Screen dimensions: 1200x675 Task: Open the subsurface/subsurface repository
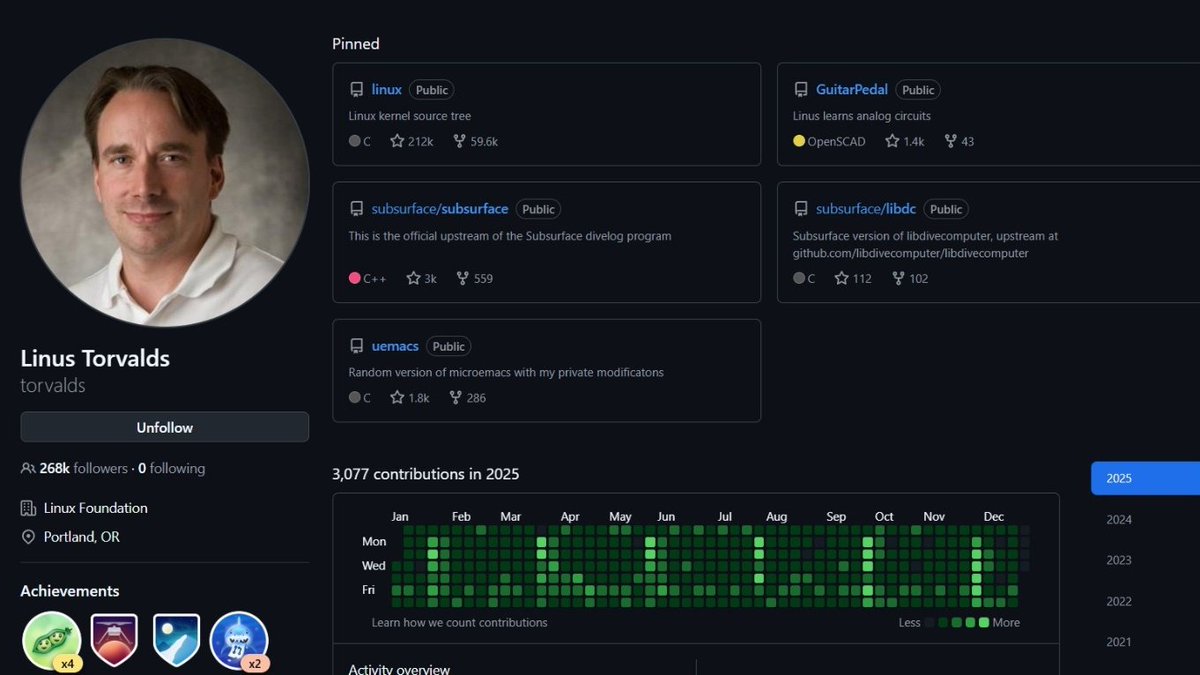point(440,209)
